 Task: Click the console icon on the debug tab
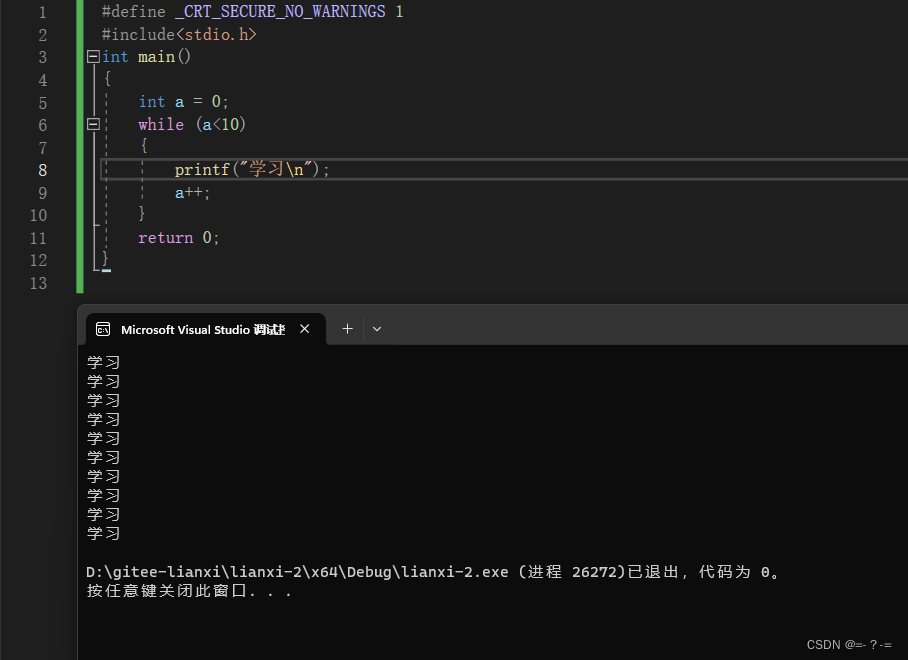coord(103,328)
